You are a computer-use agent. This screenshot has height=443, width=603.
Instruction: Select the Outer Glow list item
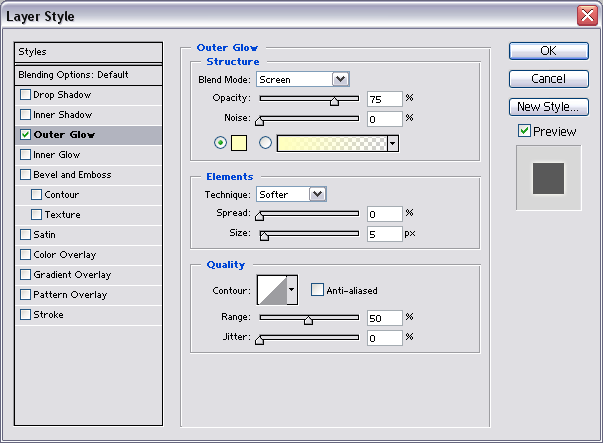(88, 135)
